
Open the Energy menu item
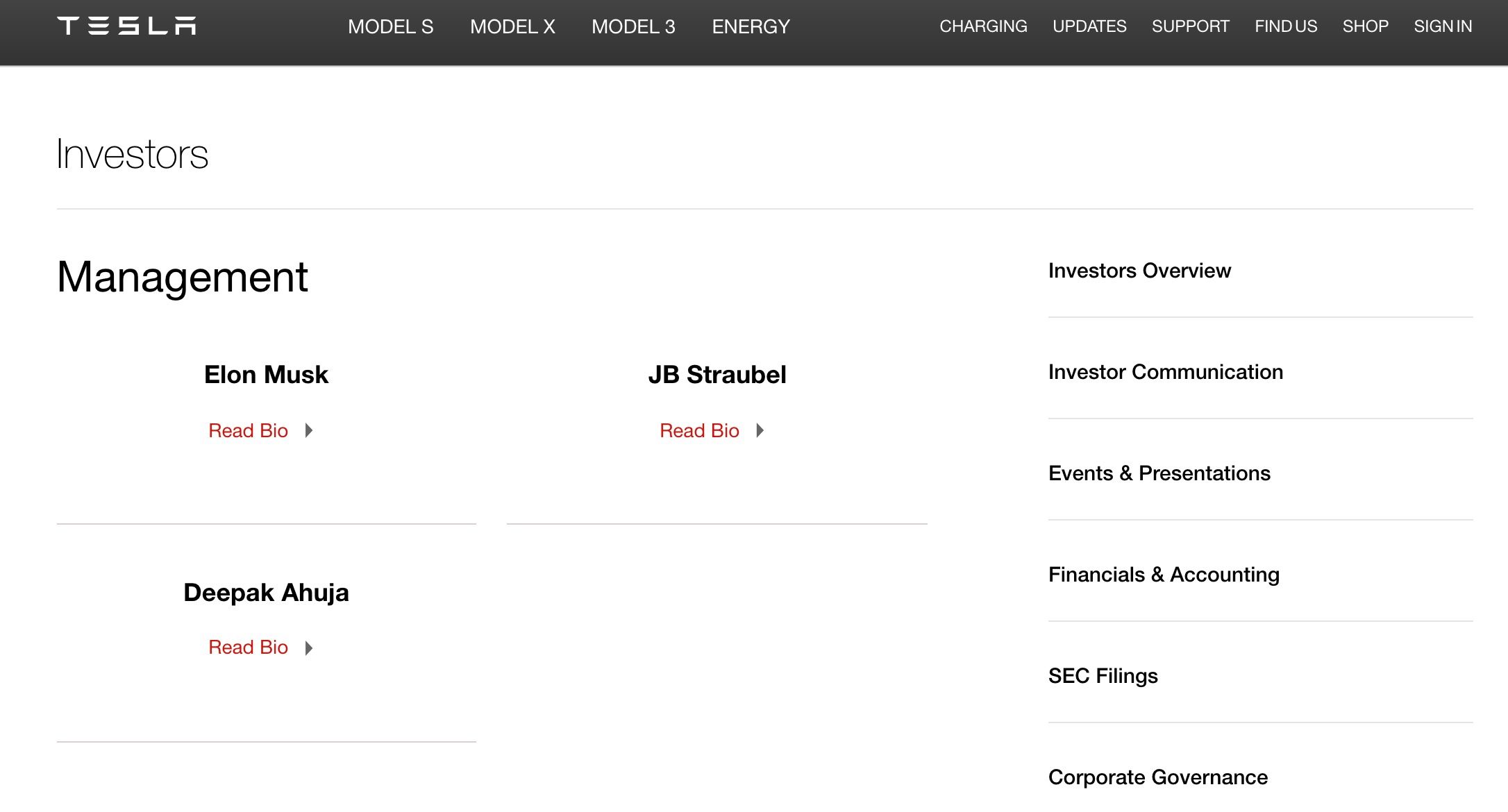pyautogui.click(x=751, y=27)
